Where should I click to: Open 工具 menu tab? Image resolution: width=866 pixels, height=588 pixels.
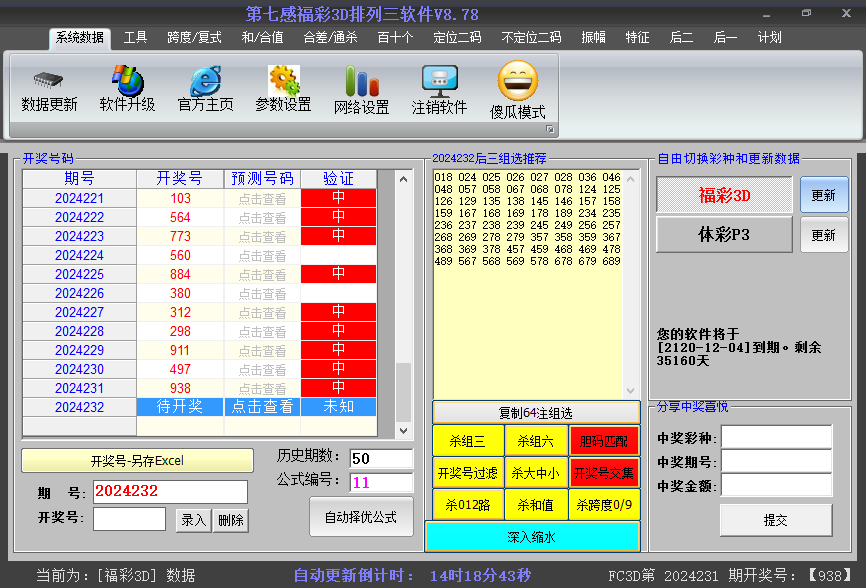(135, 38)
